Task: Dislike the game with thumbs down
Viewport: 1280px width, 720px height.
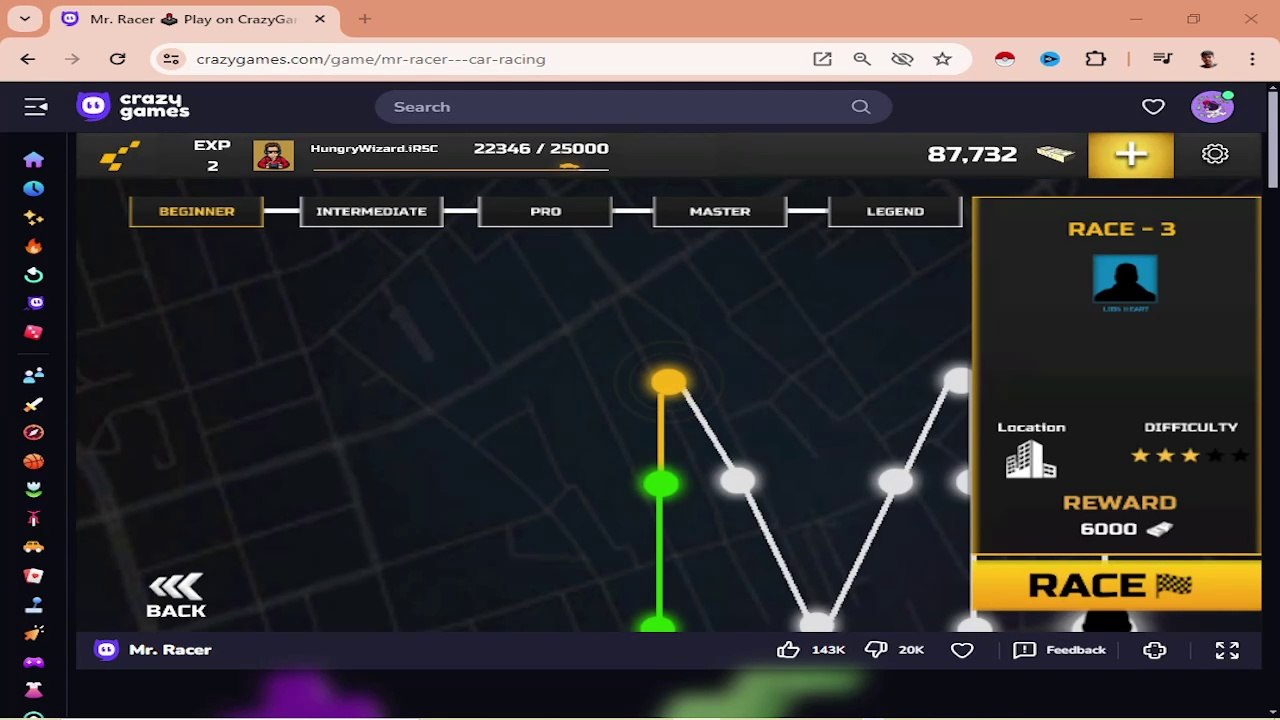Action: coord(876,650)
